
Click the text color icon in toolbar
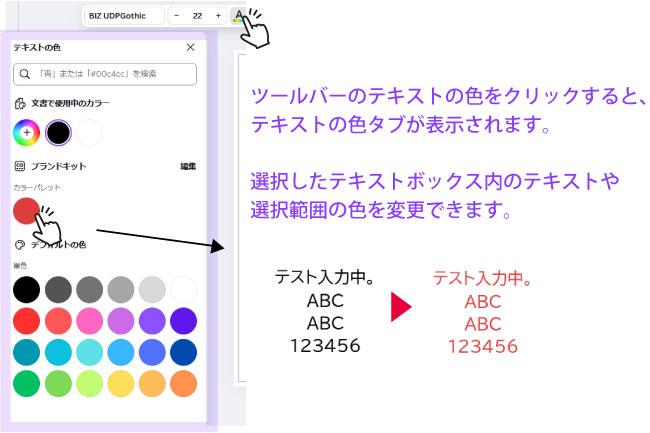coord(237,16)
